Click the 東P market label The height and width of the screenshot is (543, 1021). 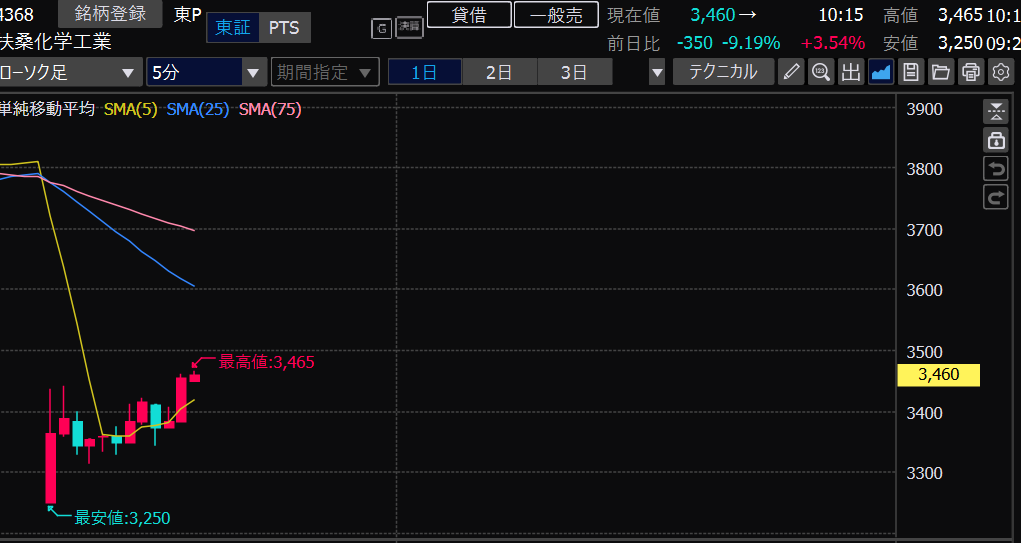[x=188, y=14]
